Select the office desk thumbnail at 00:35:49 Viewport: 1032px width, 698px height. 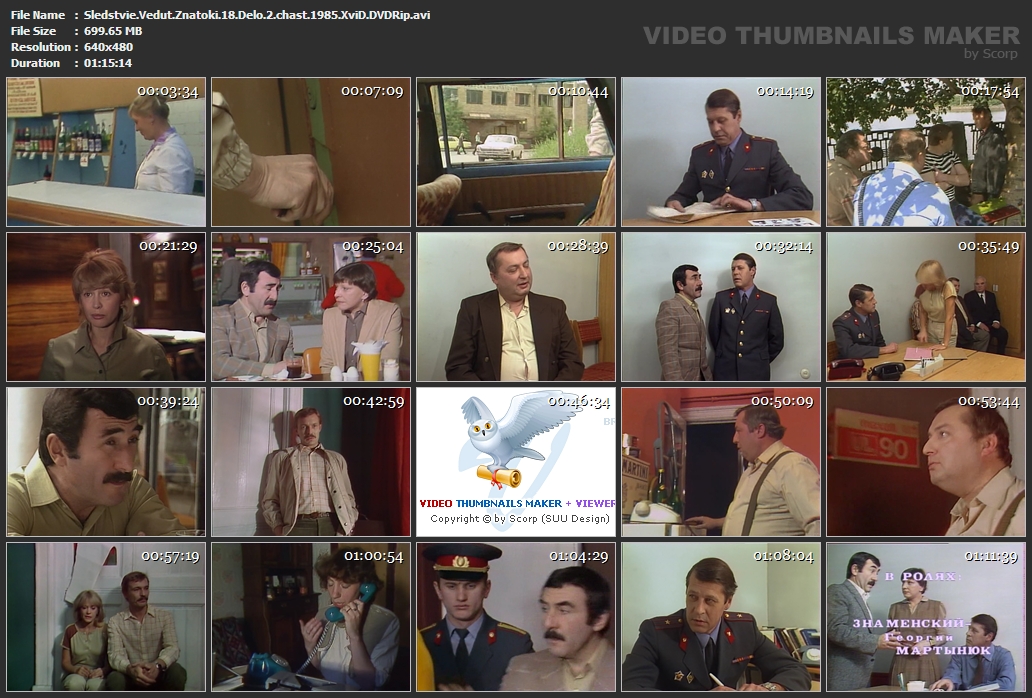click(x=925, y=307)
